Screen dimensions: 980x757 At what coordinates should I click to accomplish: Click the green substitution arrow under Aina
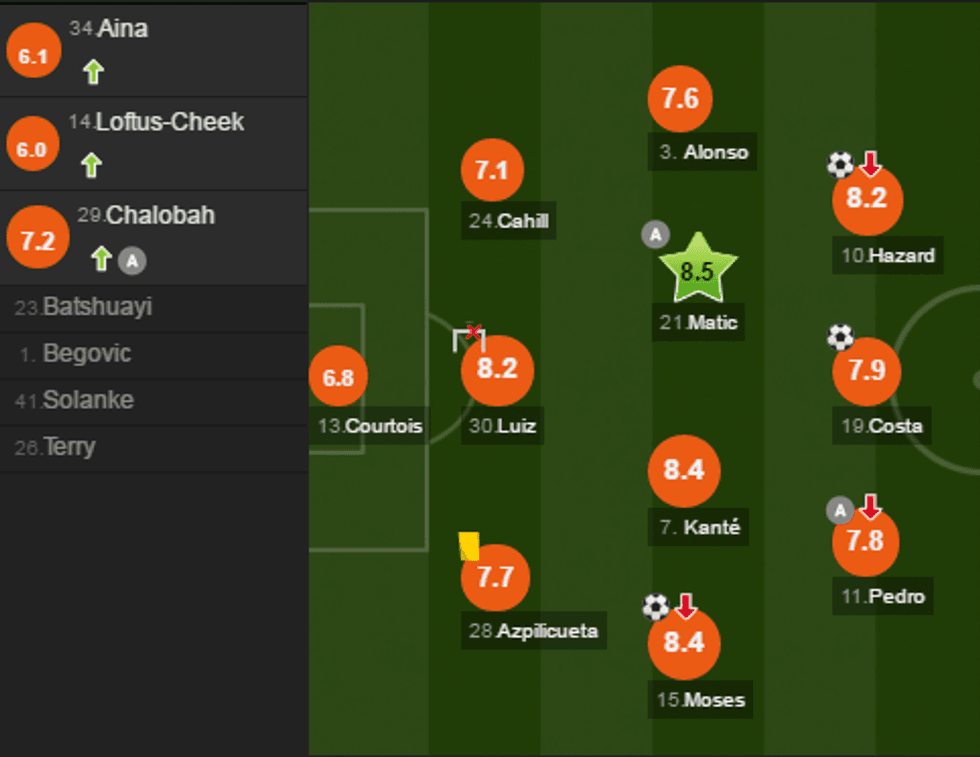point(92,73)
